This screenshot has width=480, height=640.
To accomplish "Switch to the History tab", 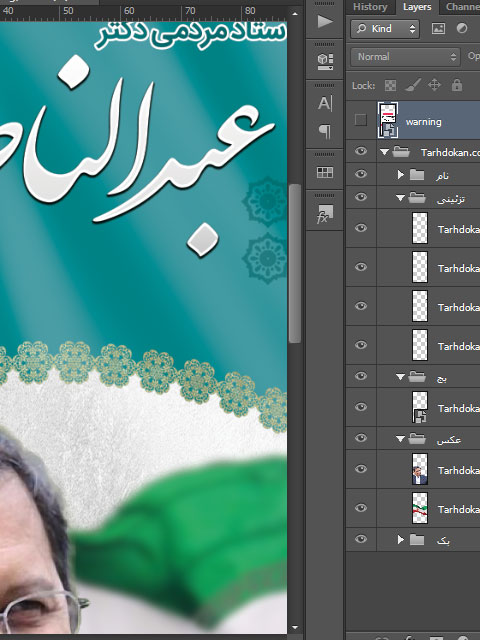I will tap(370, 7).
